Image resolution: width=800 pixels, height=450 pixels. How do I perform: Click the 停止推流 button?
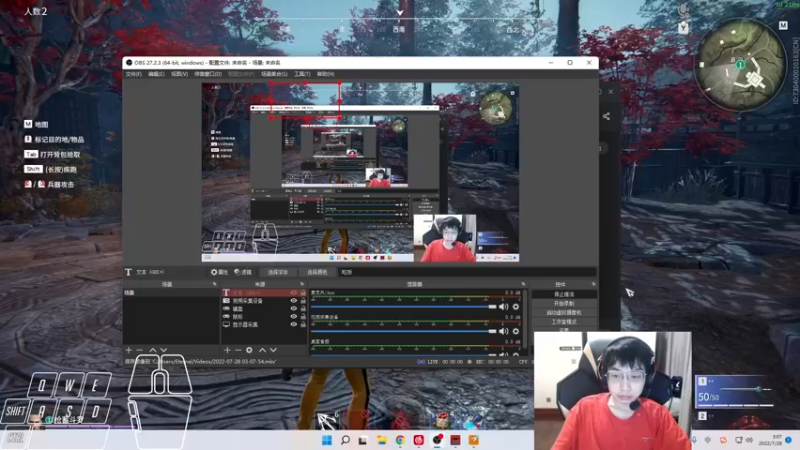(564, 294)
